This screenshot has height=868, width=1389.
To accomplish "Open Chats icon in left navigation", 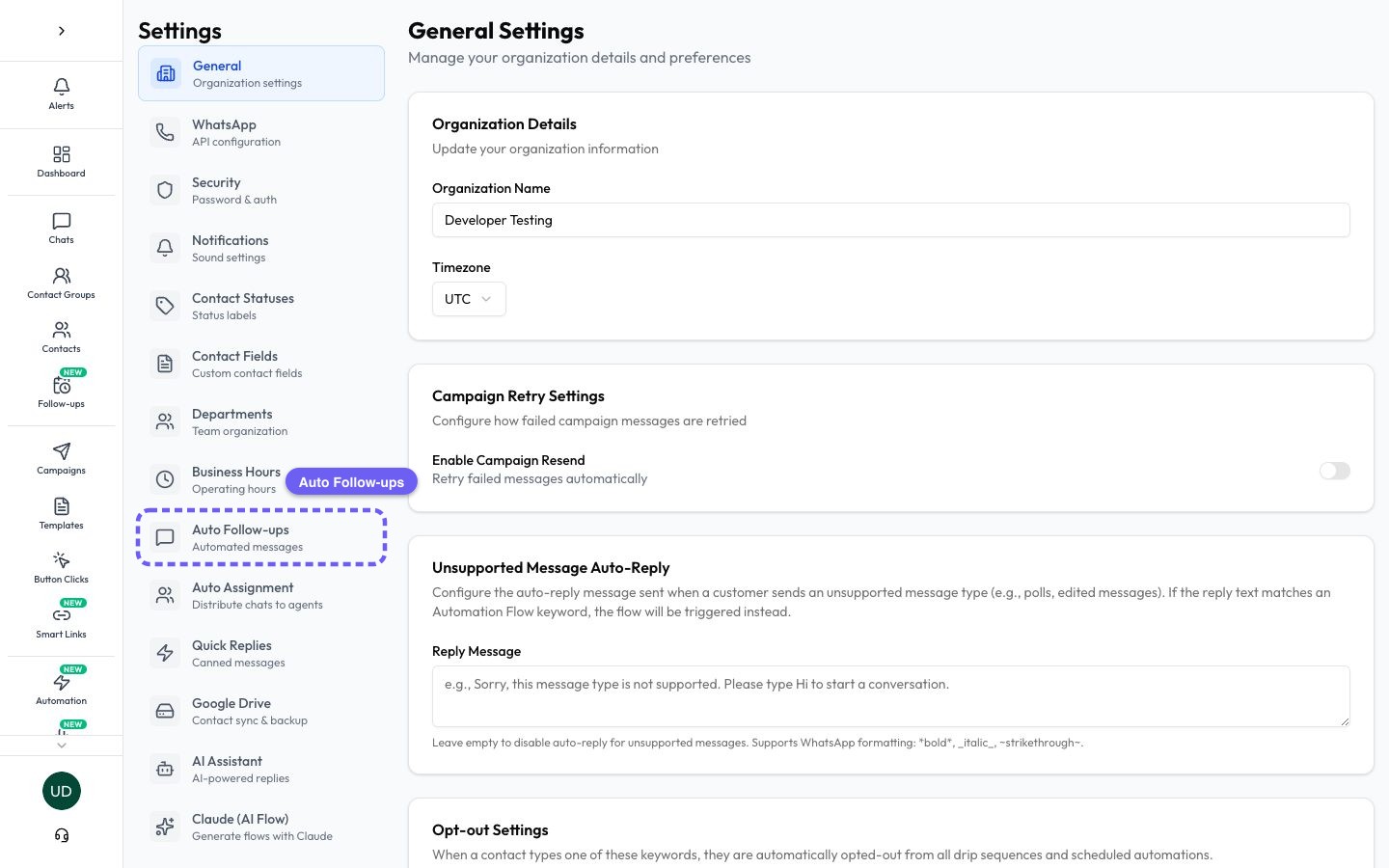I will point(61,221).
